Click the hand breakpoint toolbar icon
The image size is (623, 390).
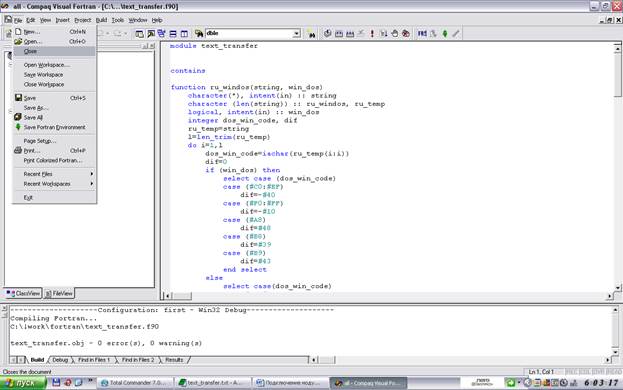click(x=395, y=34)
